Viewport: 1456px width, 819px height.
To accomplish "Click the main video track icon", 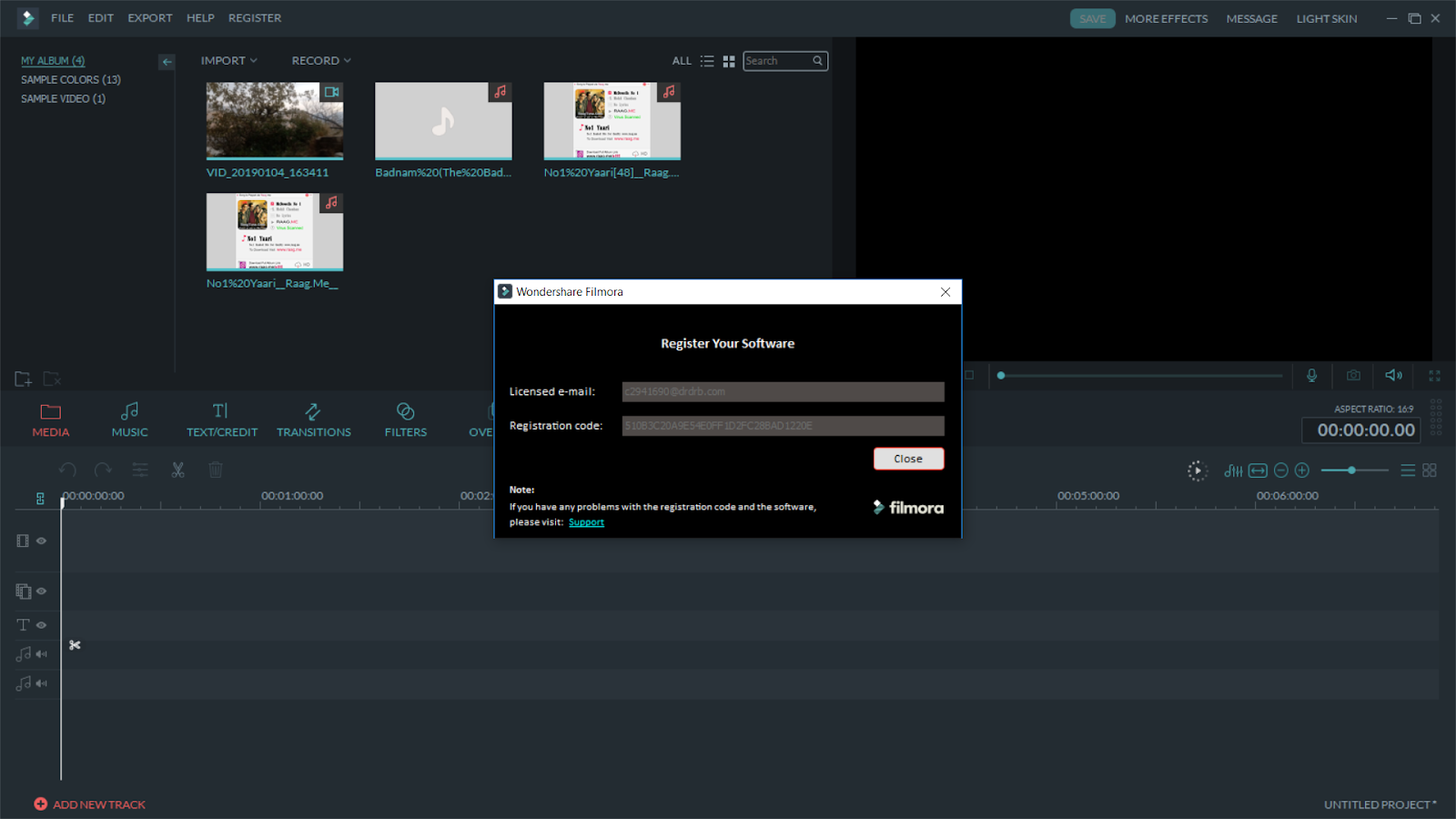I will coord(23,541).
